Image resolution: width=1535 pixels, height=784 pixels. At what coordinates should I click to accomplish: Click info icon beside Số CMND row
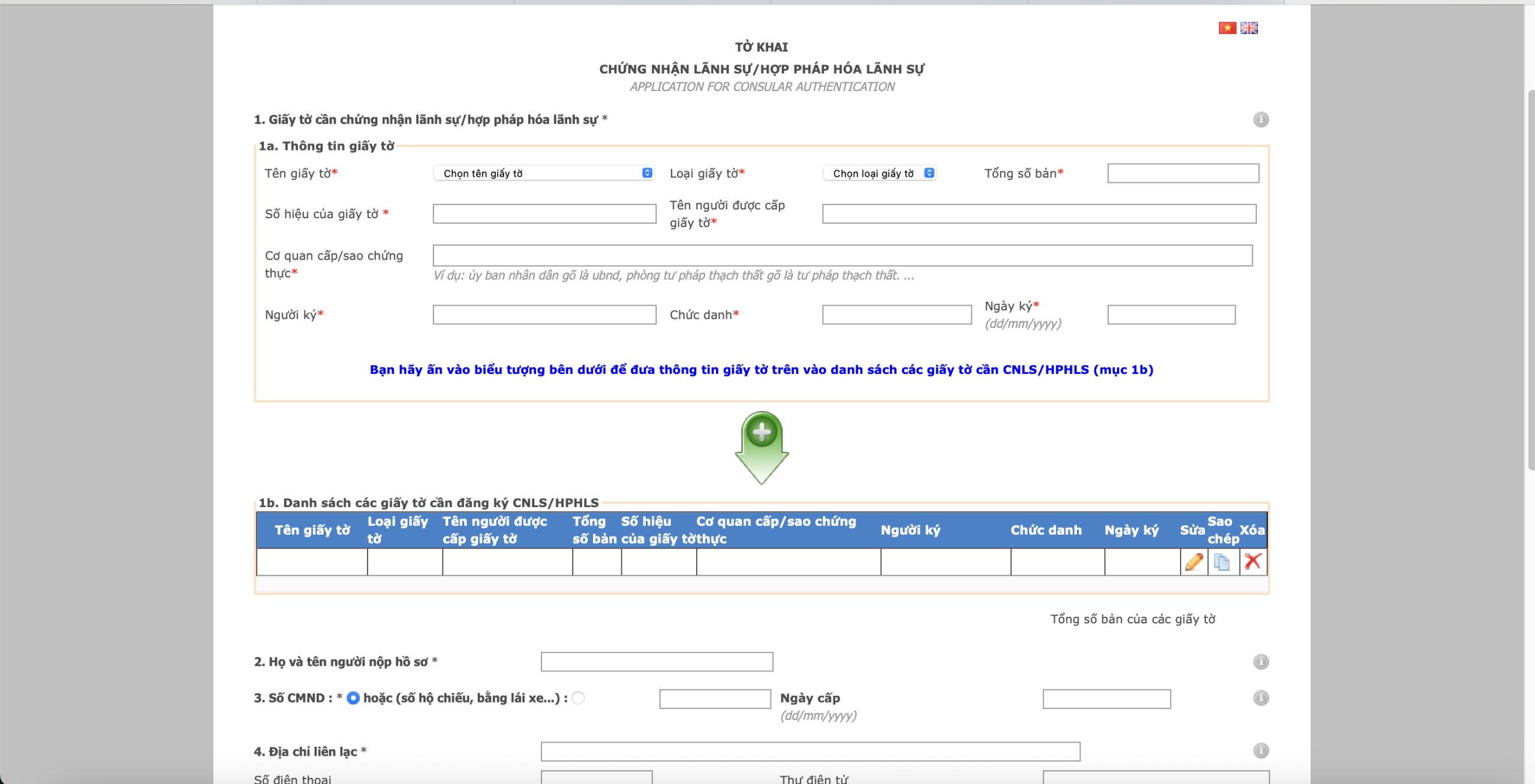click(1261, 698)
